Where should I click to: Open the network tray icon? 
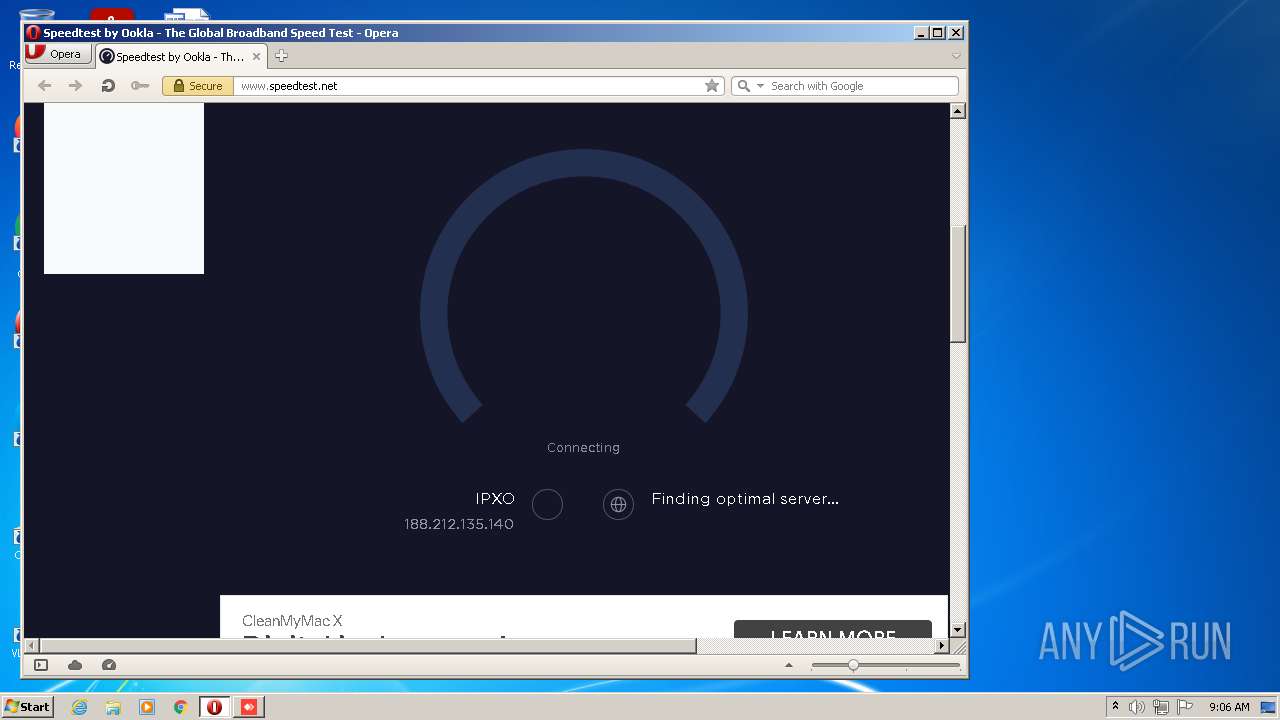1161,707
